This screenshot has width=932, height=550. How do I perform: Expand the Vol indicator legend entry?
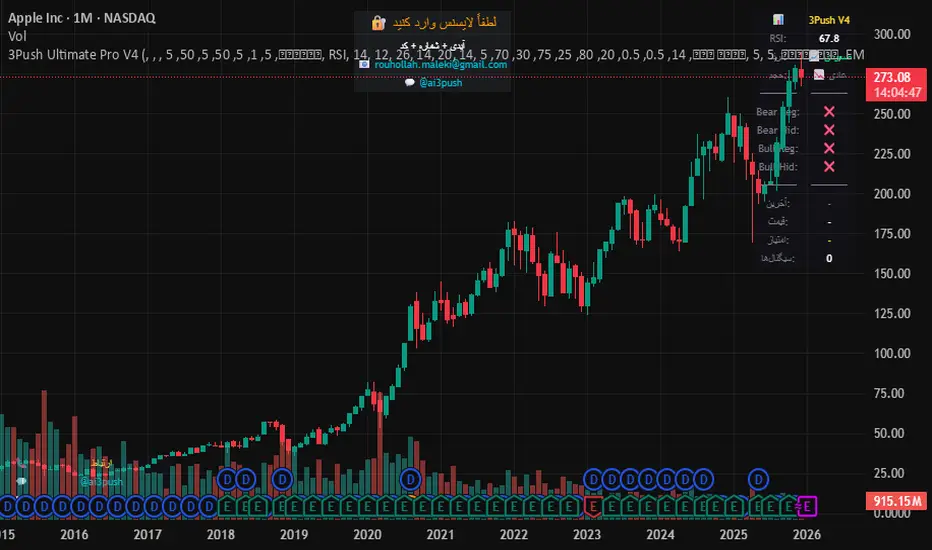(15, 36)
